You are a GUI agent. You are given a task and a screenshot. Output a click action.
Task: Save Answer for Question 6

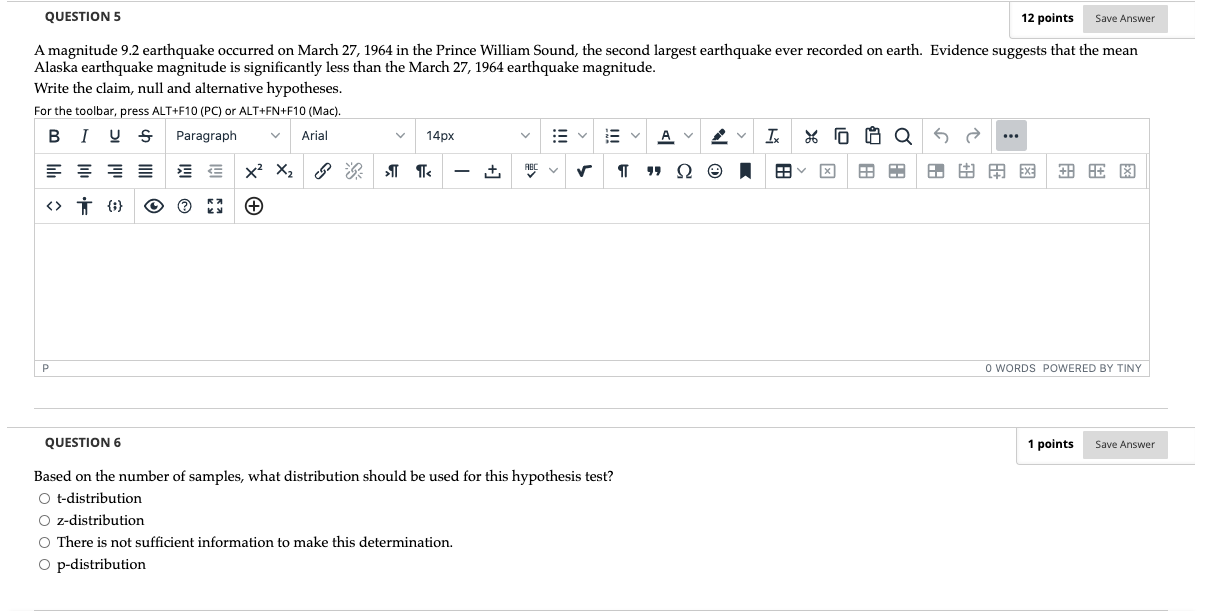(1124, 444)
